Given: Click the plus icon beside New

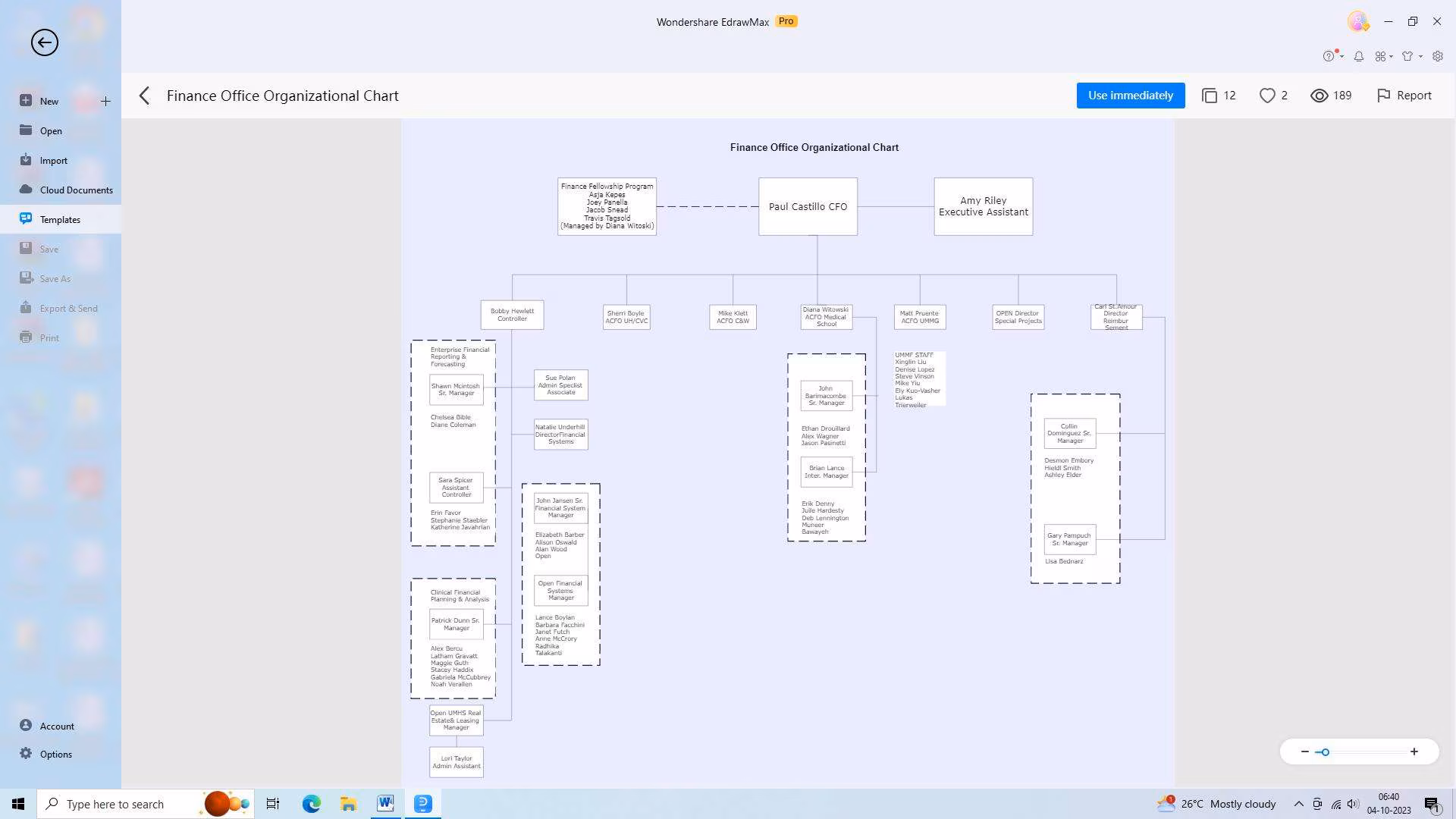Looking at the screenshot, I should pos(105,101).
